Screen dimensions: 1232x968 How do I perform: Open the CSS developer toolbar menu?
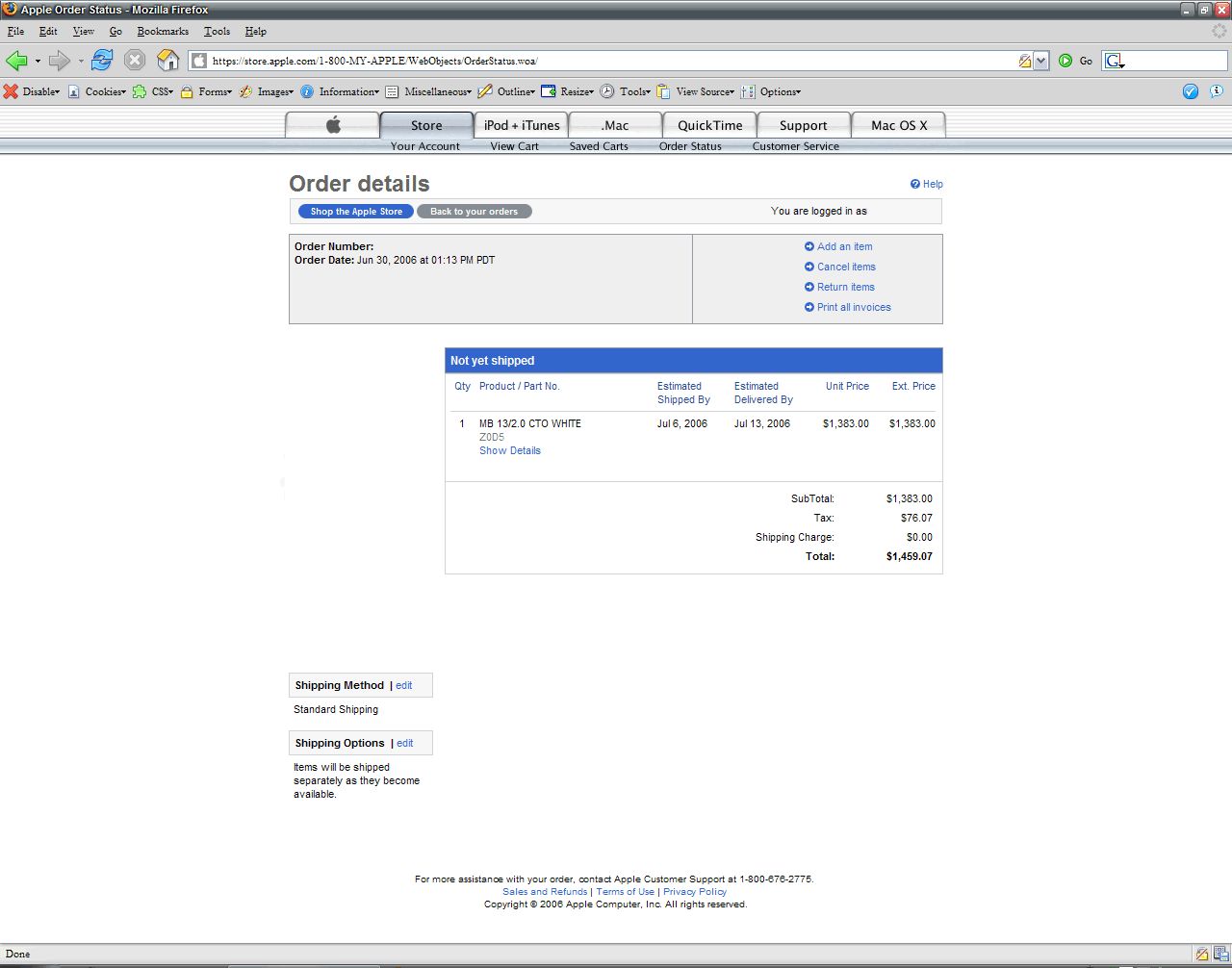153,91
